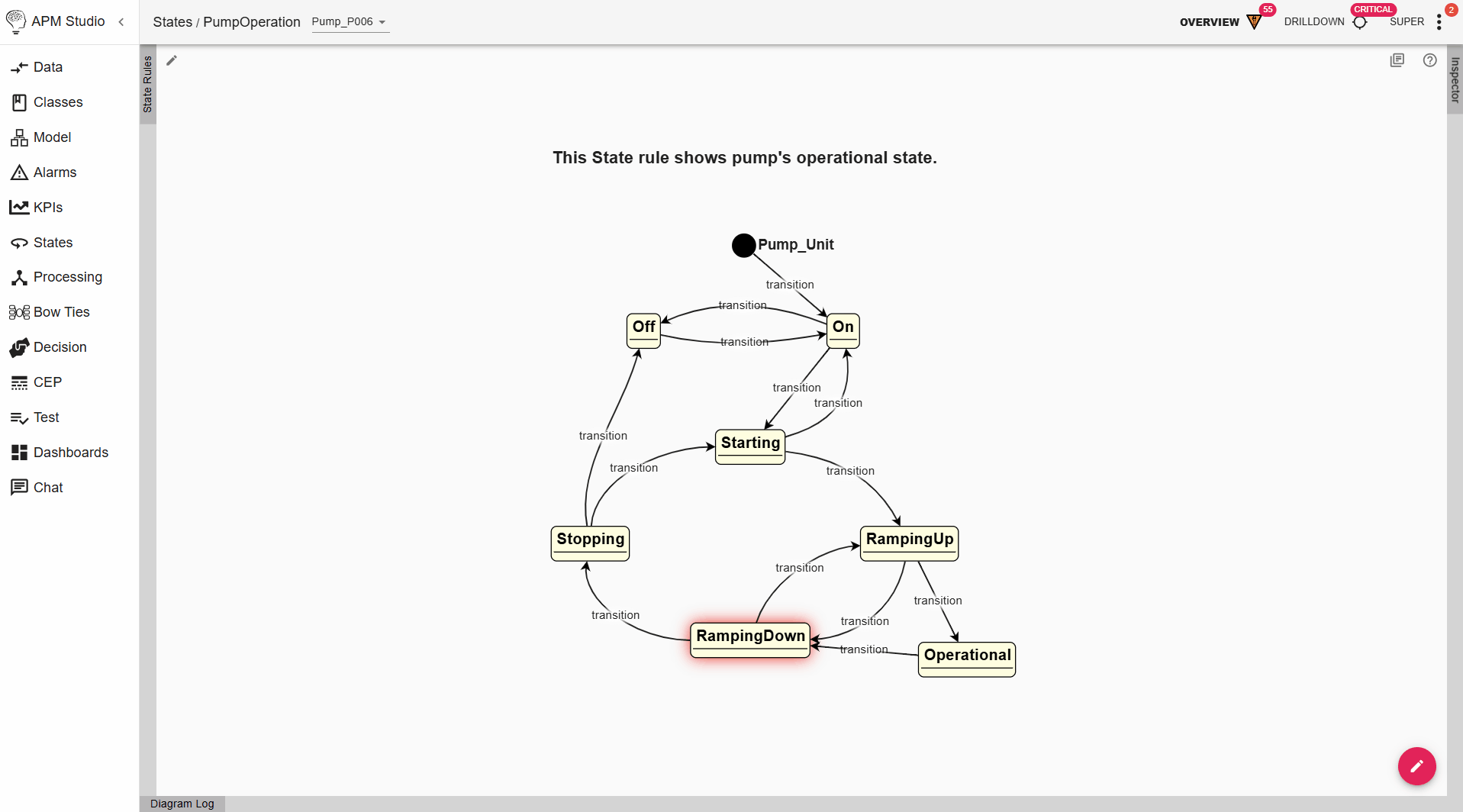Click the APM Studio logo icon
This screenshot has height=812, width=1463.
click(16, 21)
